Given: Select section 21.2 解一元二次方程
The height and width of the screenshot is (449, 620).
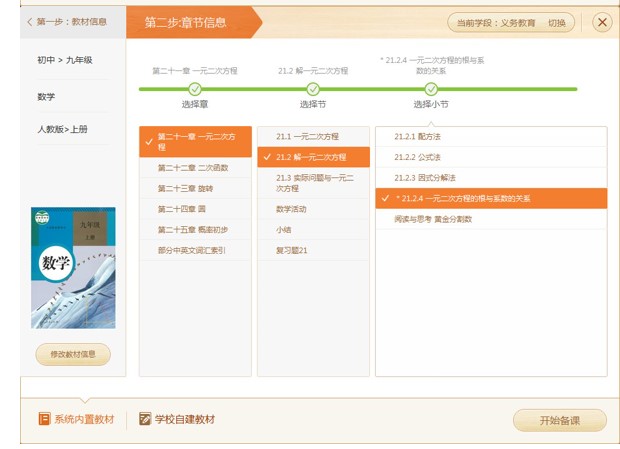Looking at the screenshot, I should pyautogui.click(x=314, y=157).
